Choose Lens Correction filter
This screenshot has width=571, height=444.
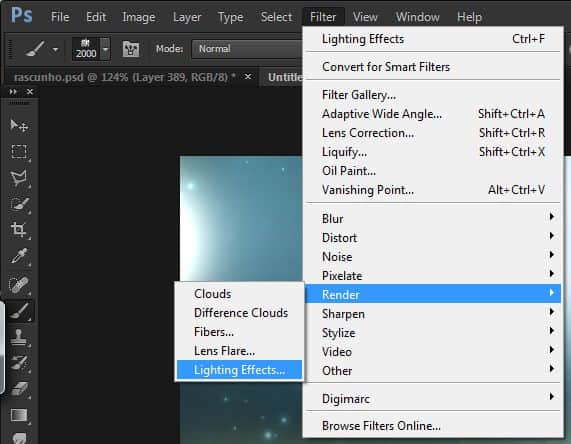pyautogui.click(x=433, y=133)
